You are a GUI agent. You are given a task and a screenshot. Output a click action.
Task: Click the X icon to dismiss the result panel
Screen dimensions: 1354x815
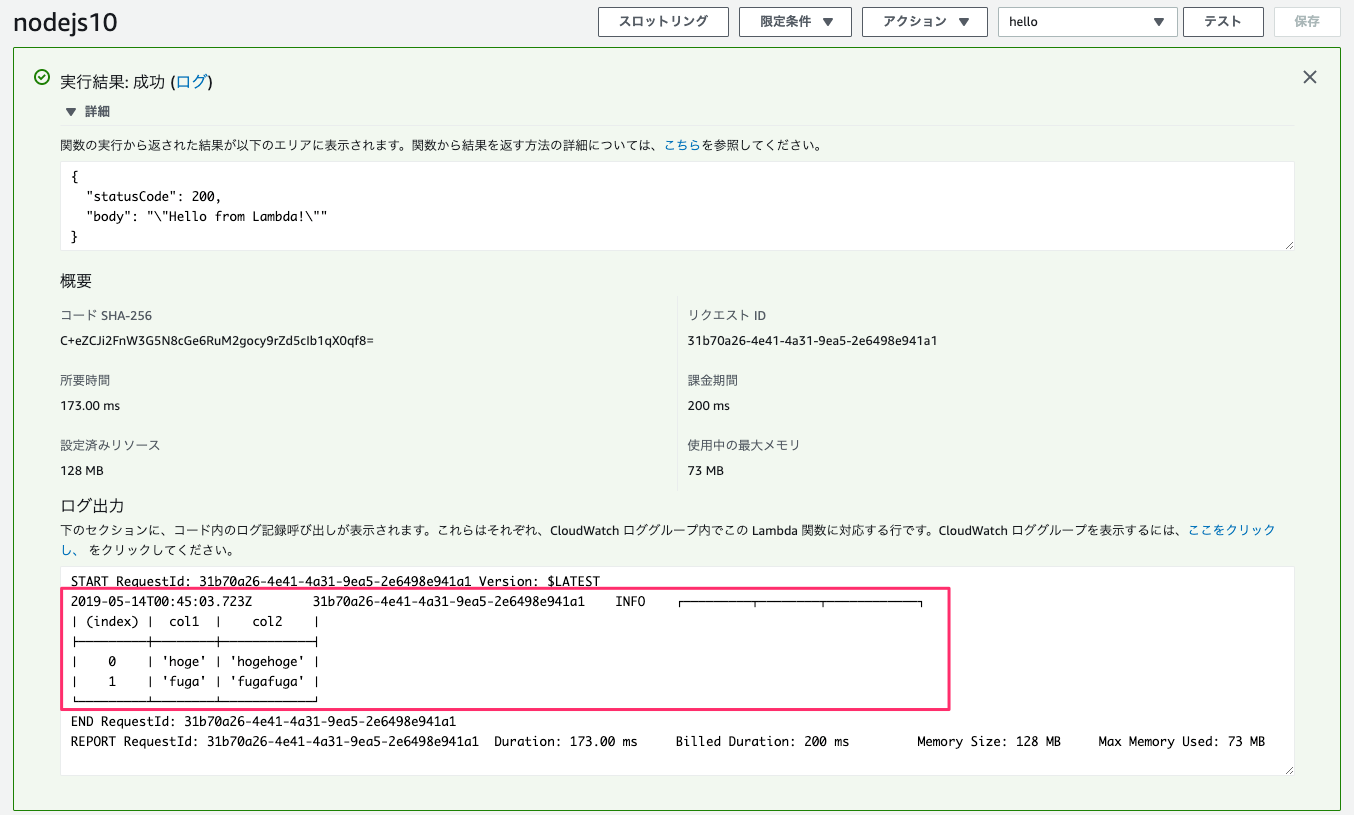1310,77
